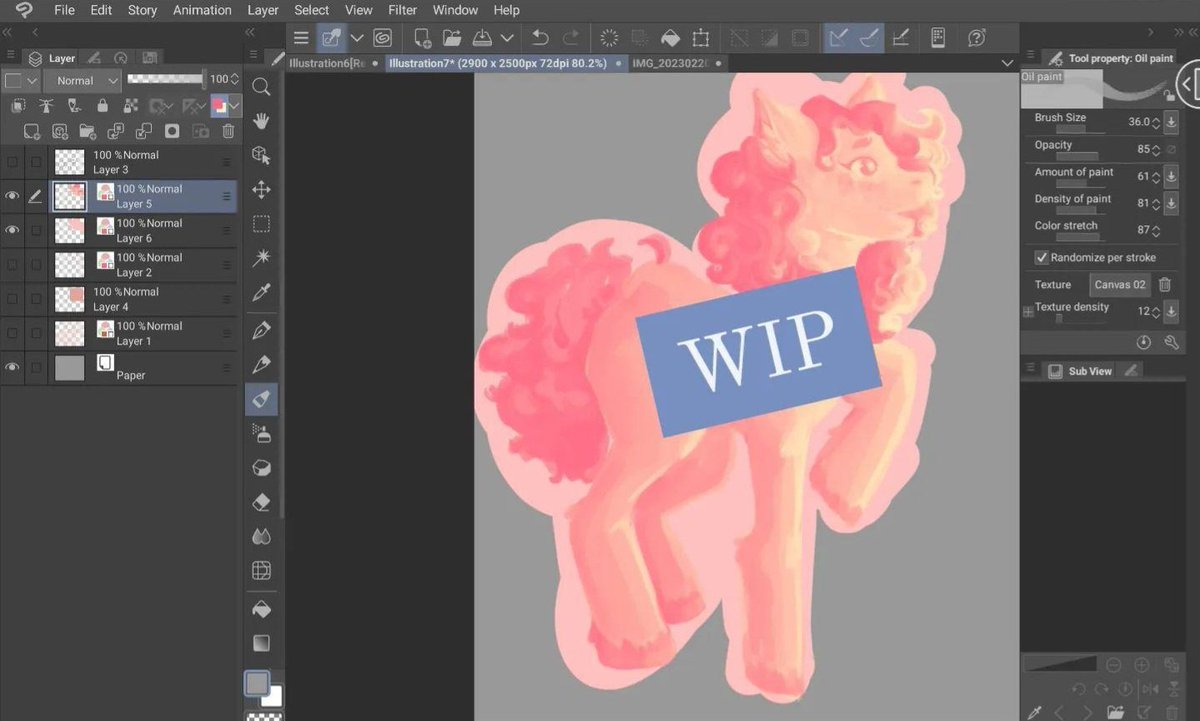Viewport: 1200px width, 721px height.
Task: Open the File menu
Action: 64,10
